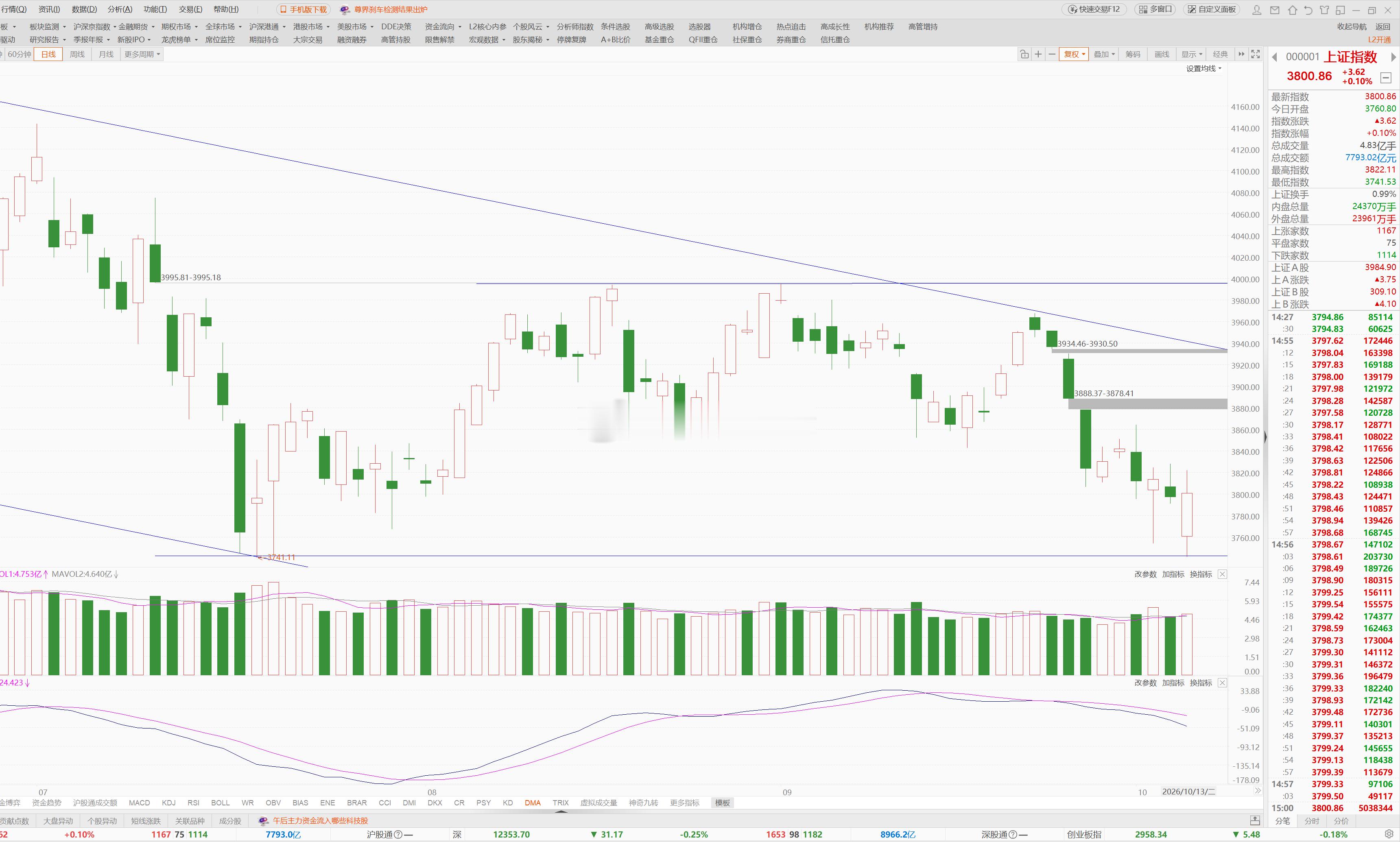Expand the 全球市场 menu dropdown
1400x842 pixels.
point(223,27)
